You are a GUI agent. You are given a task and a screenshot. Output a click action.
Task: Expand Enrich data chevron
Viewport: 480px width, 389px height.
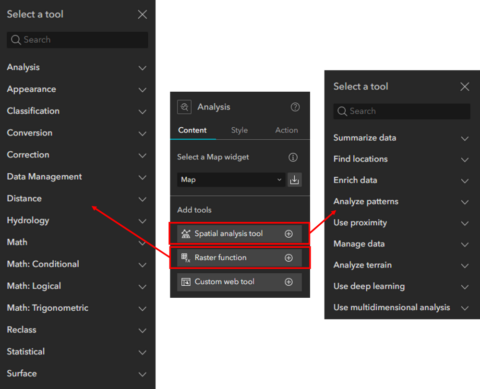click(x=465, y=181)
